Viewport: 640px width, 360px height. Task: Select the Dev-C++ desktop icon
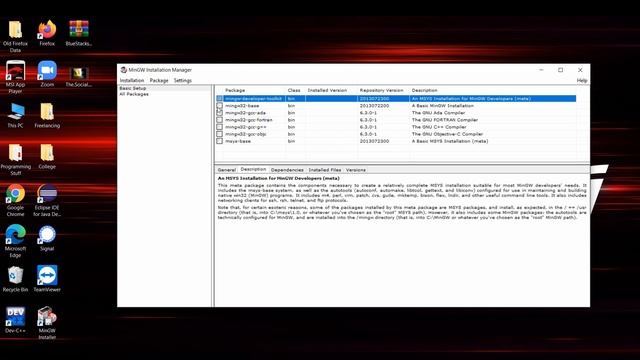(15, 317)
